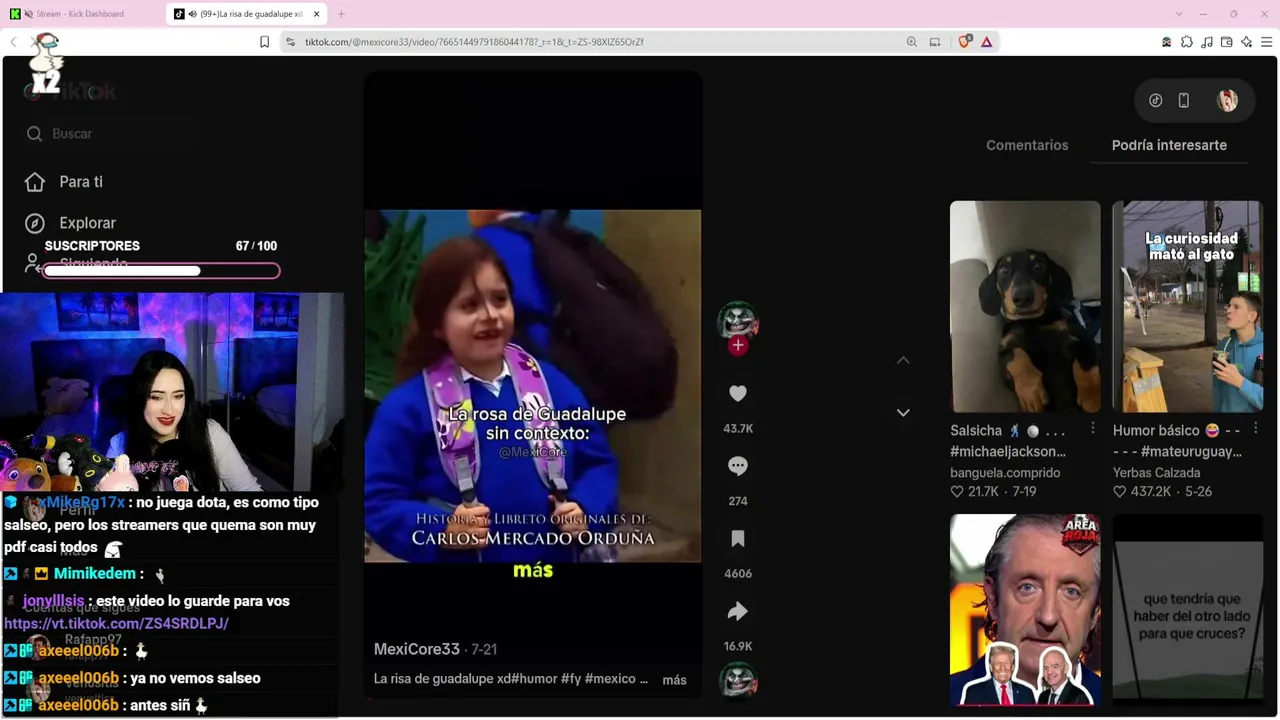
Task: Open the profile avatar menu in header
Action: [x=1227, y=100]
